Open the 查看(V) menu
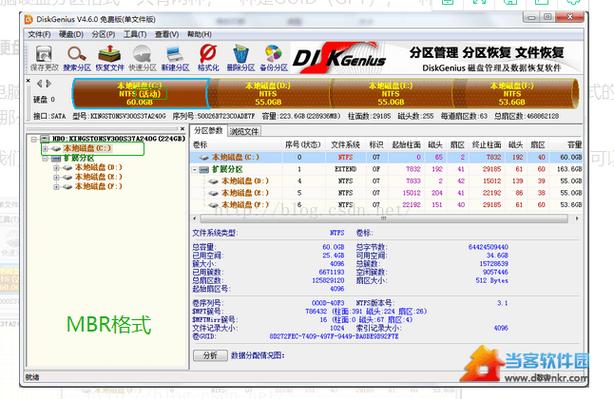Viewport: 614px width, 399px height. (x=167, y=34)
